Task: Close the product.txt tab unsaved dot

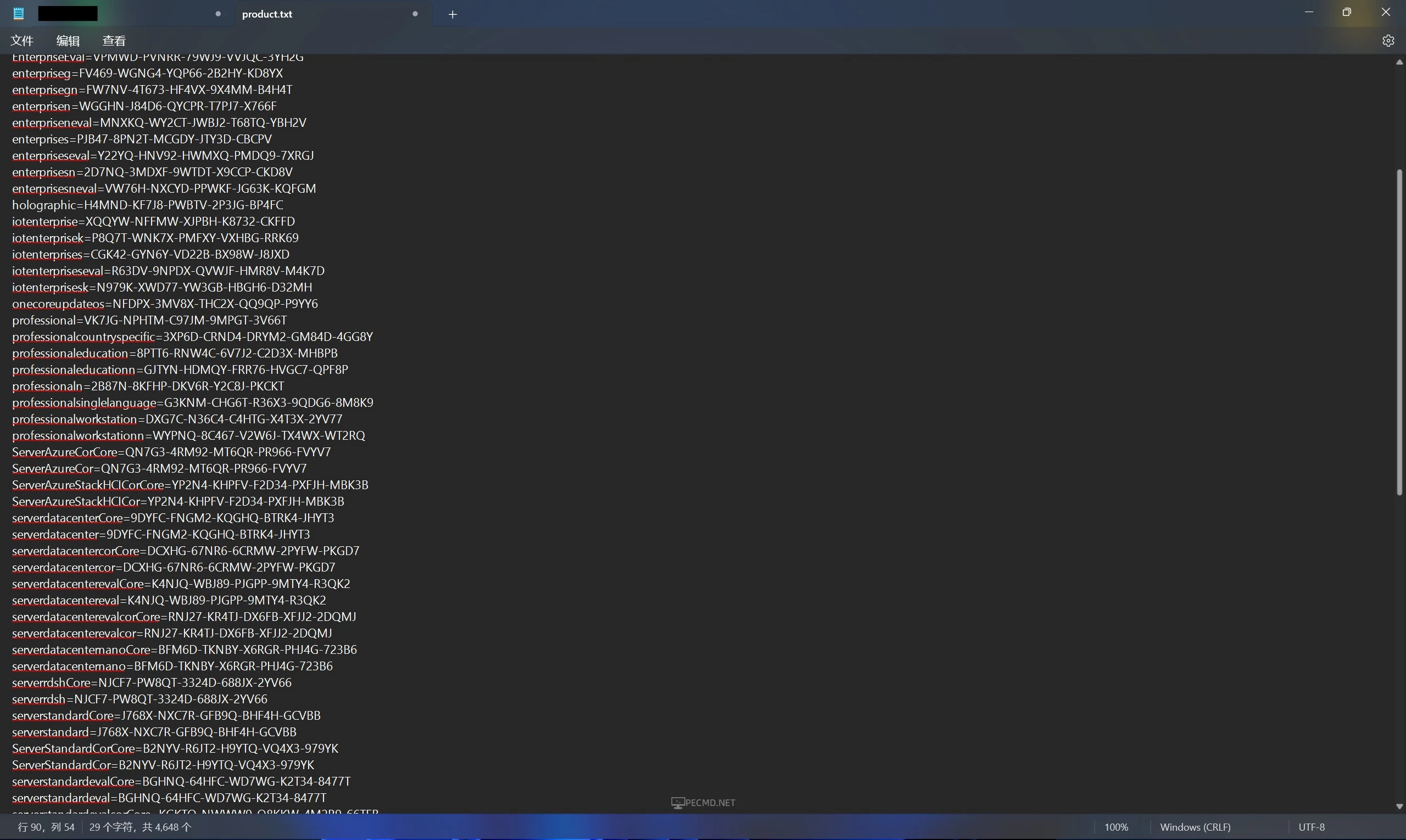Action: point(415,14)
